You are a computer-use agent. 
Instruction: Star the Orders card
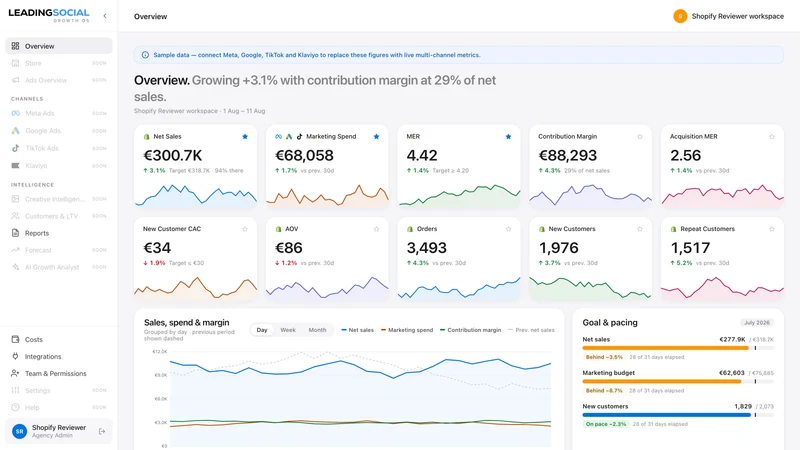click(508, 229)
